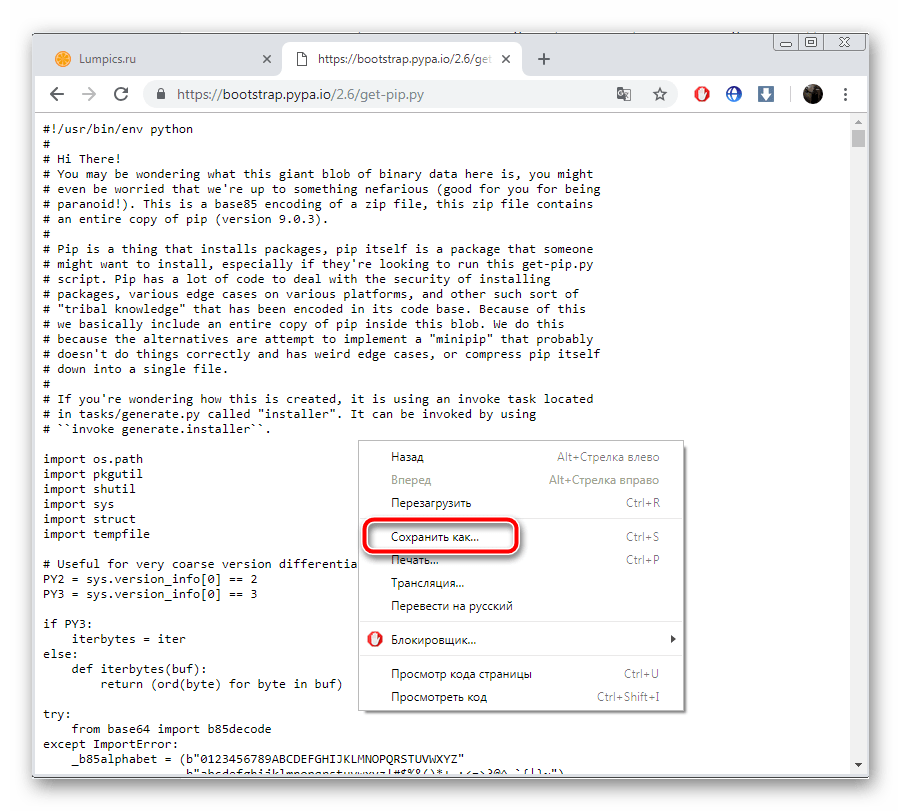Click the "import shutil" line
This screenshot has height=811, width=901.
pyautogui.click(x=90, y=489)
